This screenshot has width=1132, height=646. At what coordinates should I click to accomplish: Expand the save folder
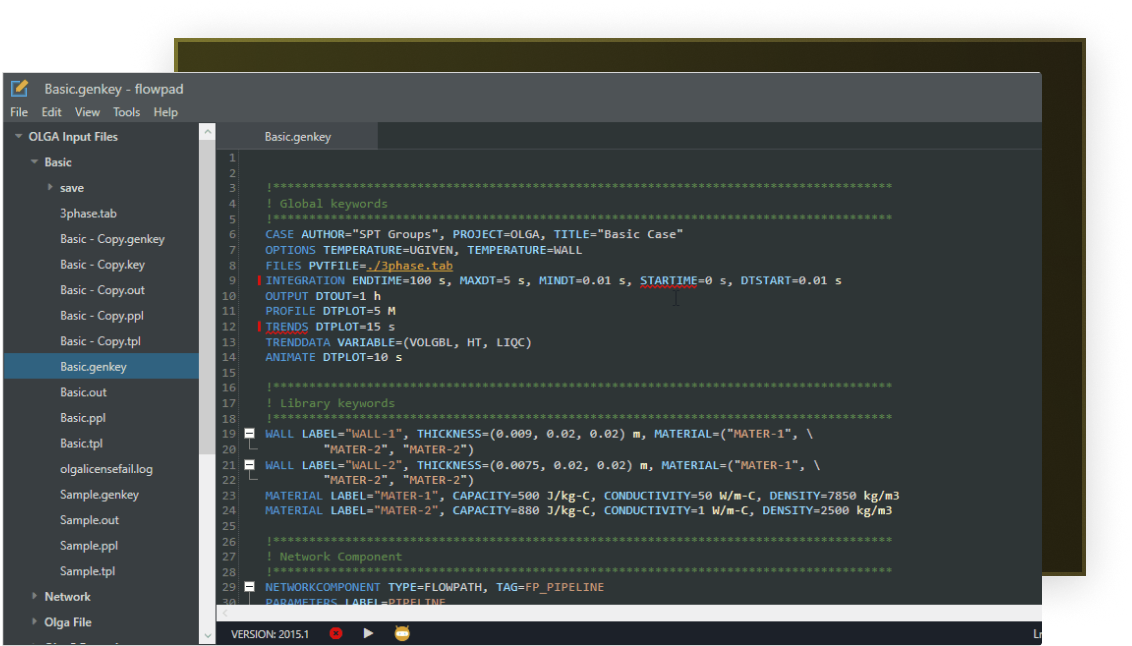(x=50, y=188)
